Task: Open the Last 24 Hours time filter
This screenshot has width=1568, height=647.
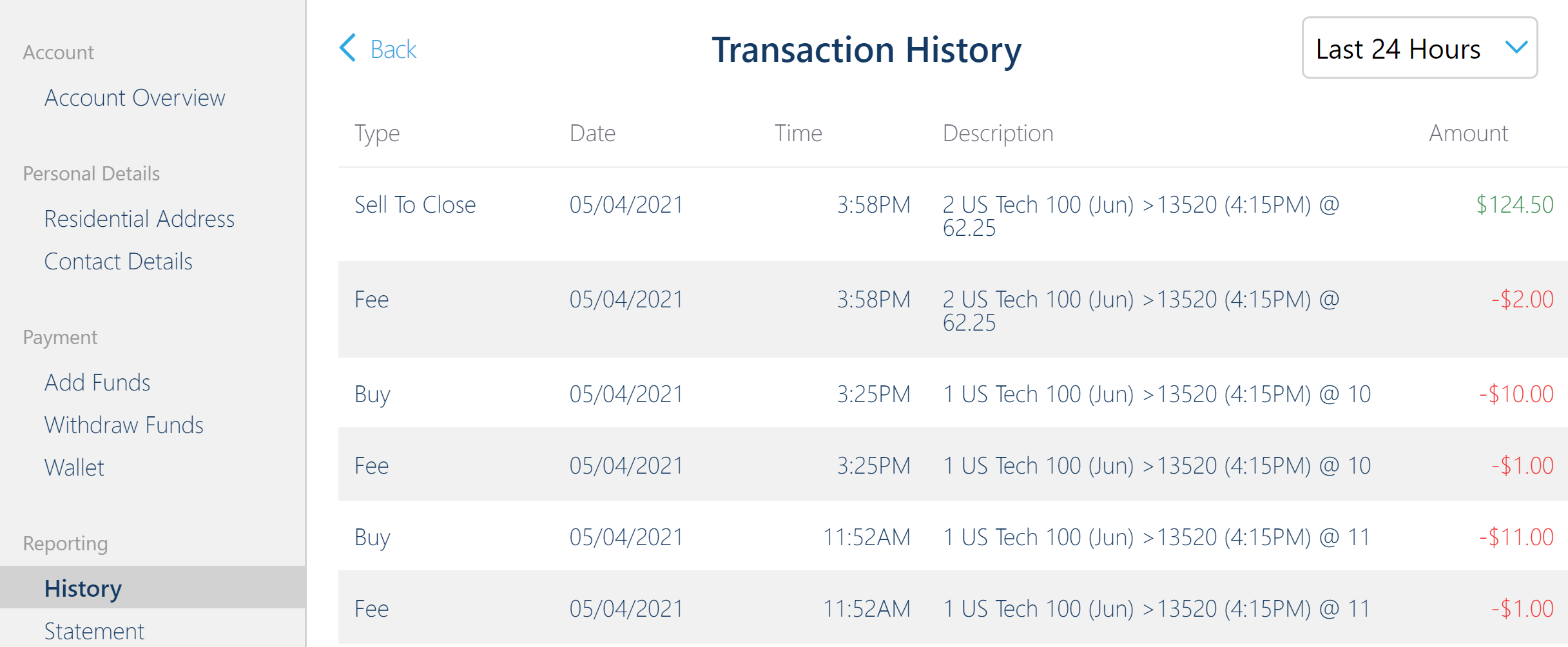Action: pos(1419,48)
